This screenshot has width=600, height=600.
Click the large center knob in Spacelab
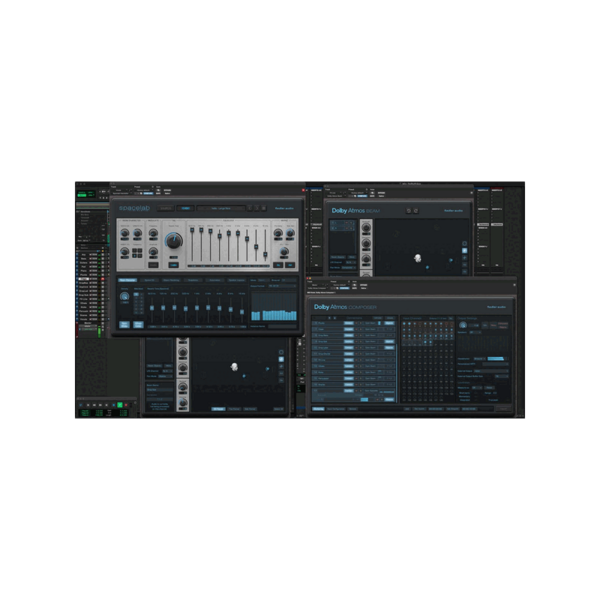click(174, 240)
